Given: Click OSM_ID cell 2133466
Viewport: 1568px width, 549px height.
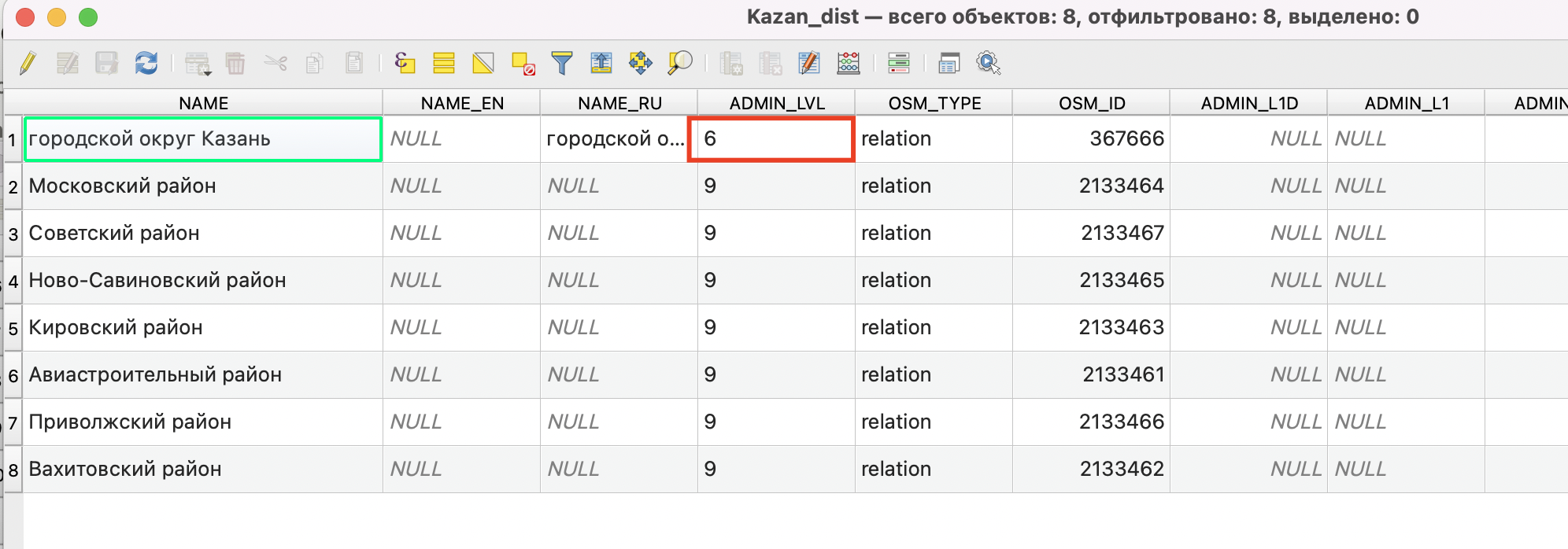Looking at the screenshot, I should pos(1091,422).
